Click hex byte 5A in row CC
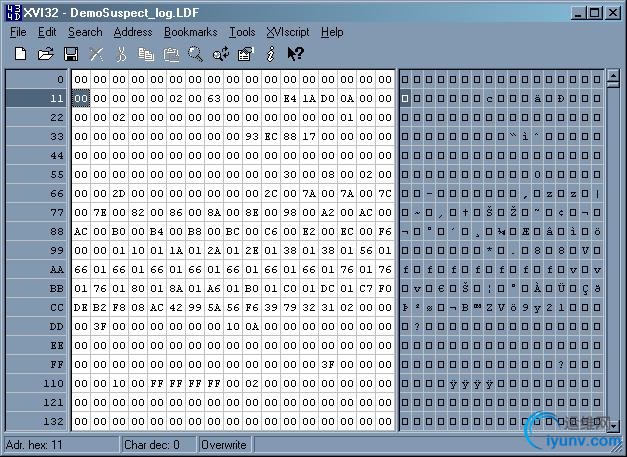This screenshot has height=457, width=627. click(x=214, y=307)
